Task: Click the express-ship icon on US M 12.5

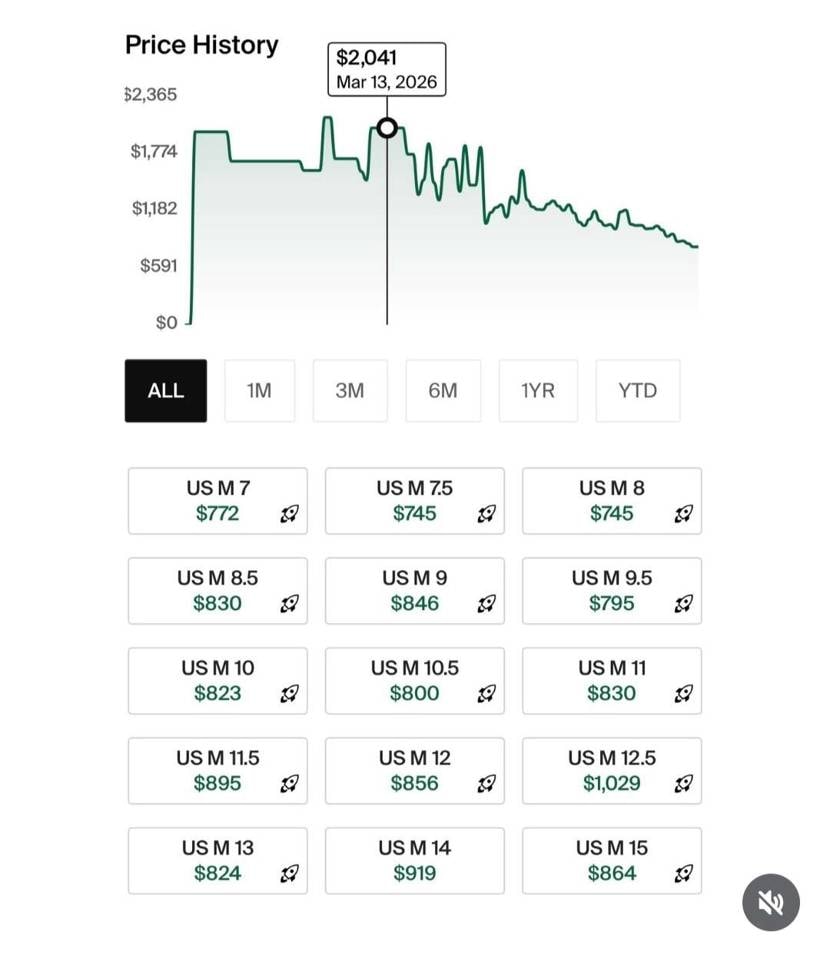Action: tap(684, 784)
